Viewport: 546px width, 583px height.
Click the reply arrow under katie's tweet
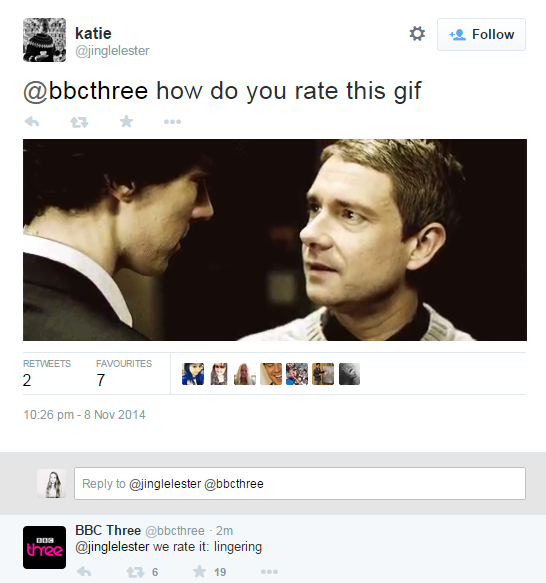point(32,122)
